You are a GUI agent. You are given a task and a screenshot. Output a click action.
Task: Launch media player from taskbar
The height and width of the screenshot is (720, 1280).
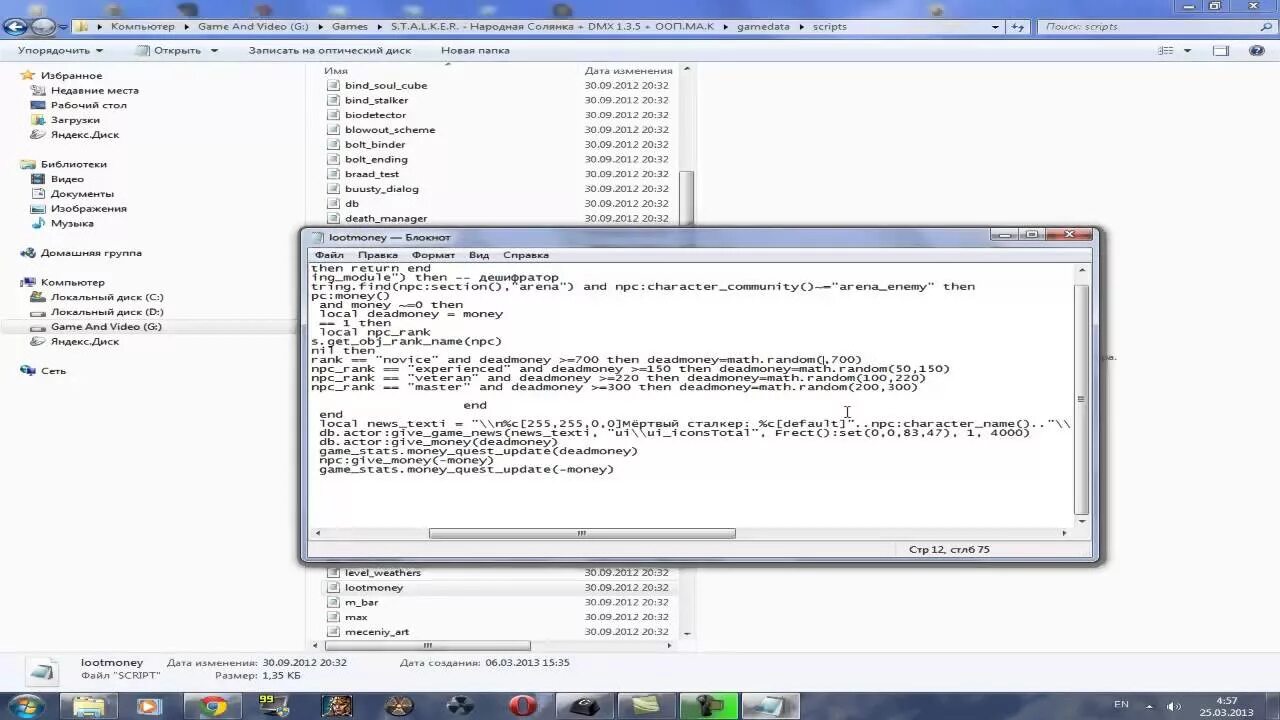(x=148, y=706)
